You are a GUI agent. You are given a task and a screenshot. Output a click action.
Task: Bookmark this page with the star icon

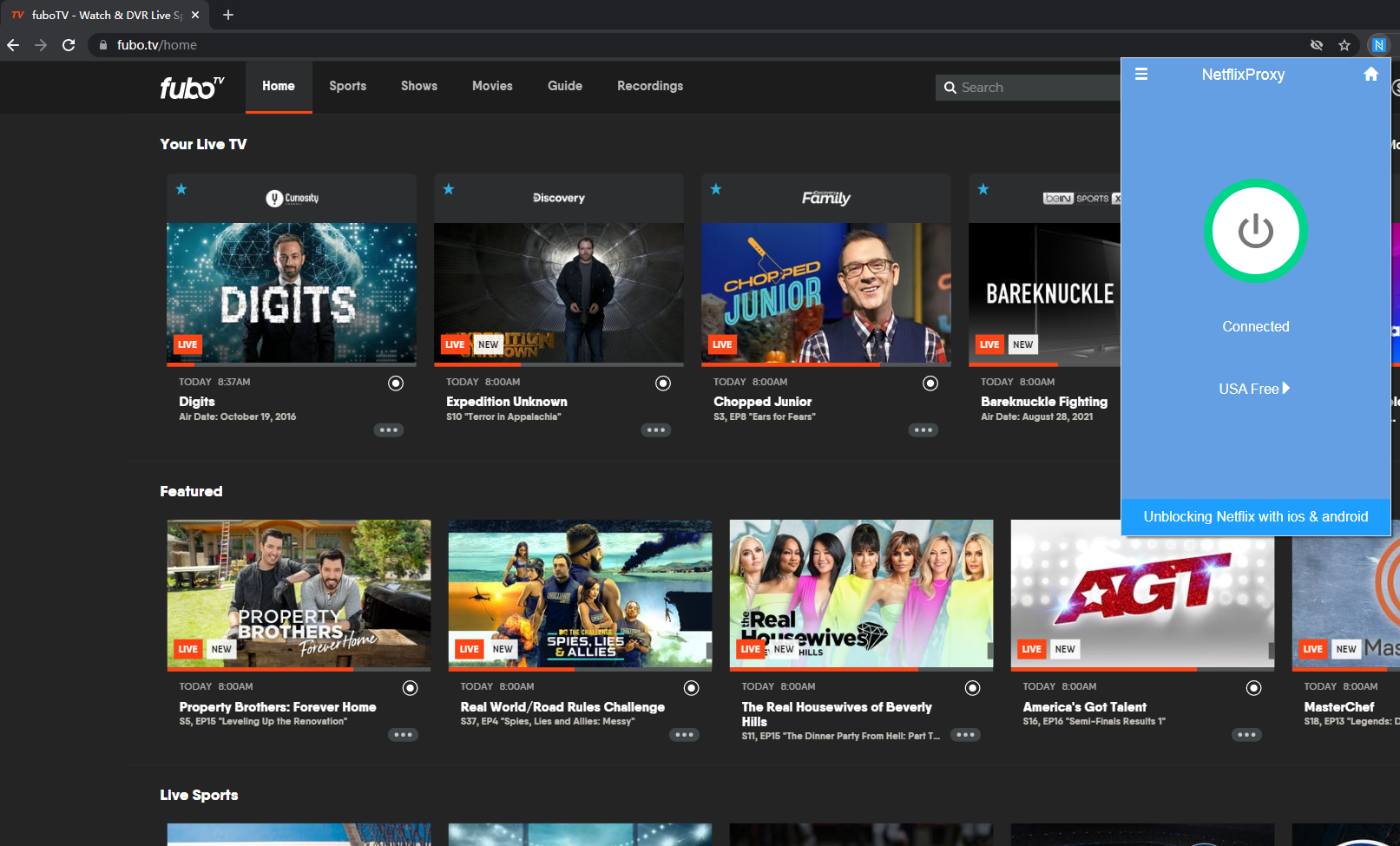pyautogui.click(x=1344, y=45)
